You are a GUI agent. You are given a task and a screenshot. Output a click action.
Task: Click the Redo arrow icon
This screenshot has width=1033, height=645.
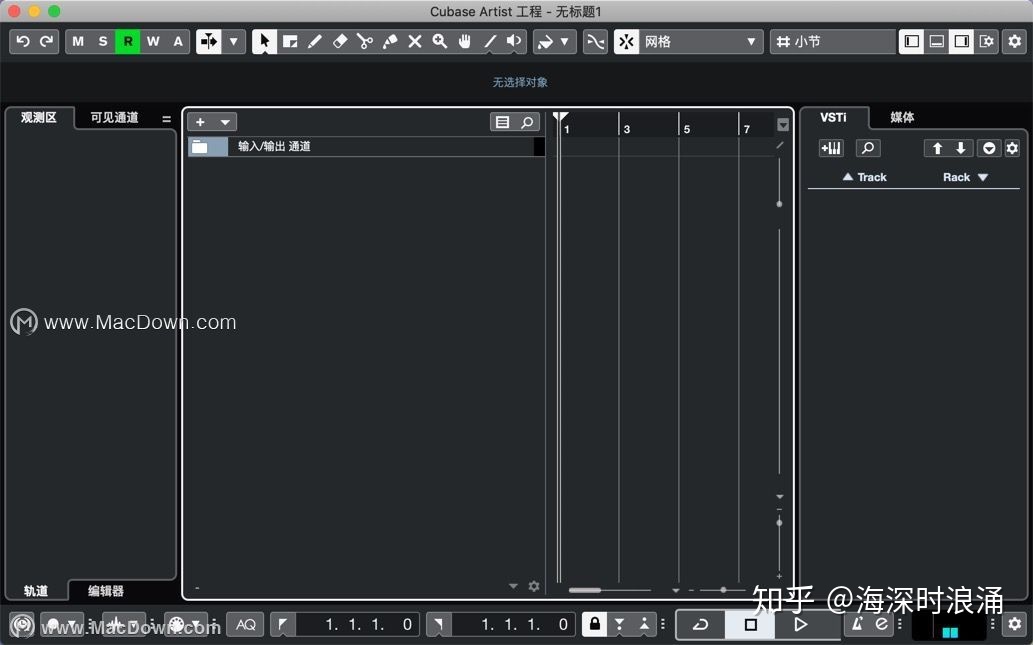point(46,42)
